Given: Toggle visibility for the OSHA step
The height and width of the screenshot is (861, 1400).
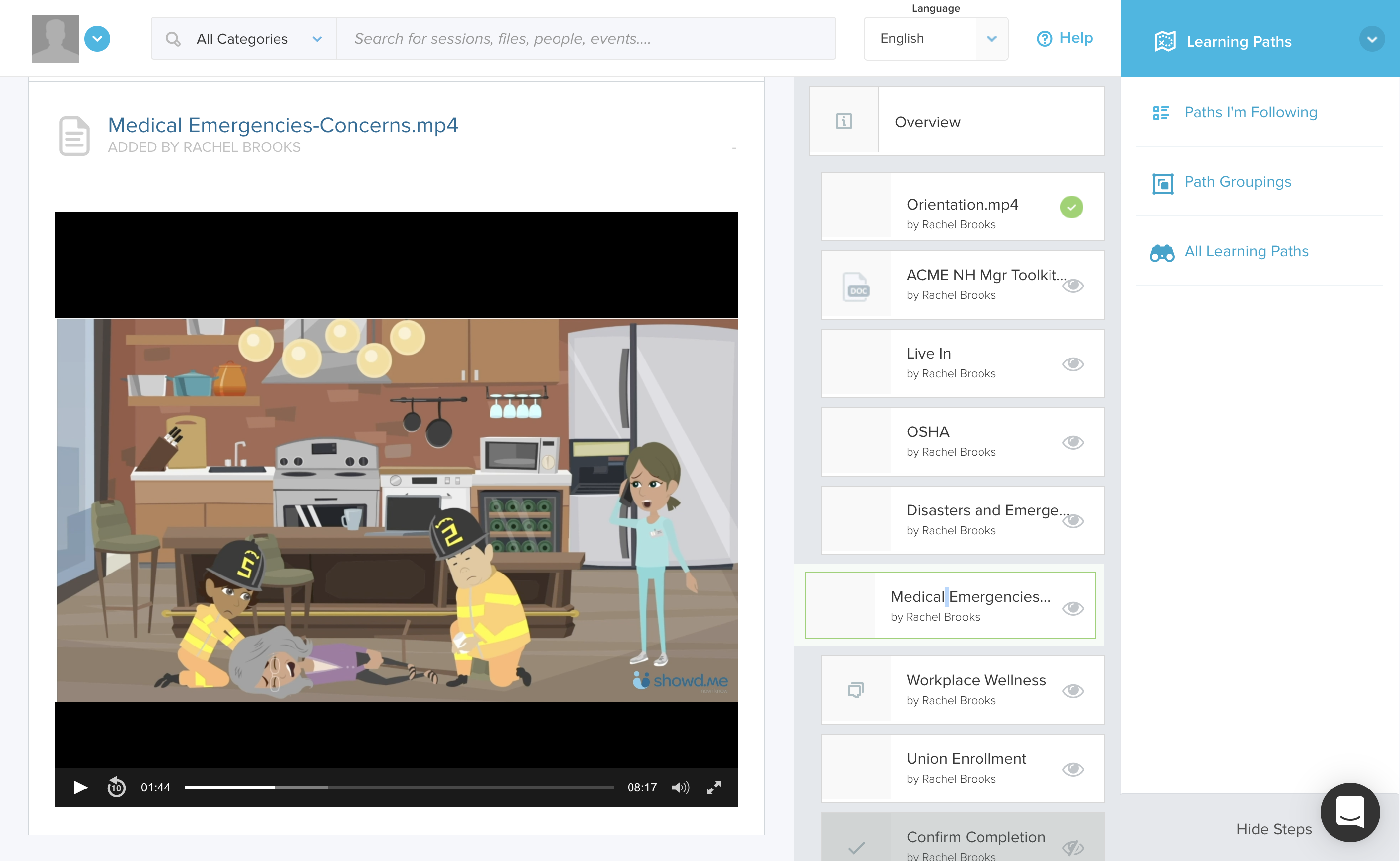Looking at the screenshot, I should point(1073,442).
